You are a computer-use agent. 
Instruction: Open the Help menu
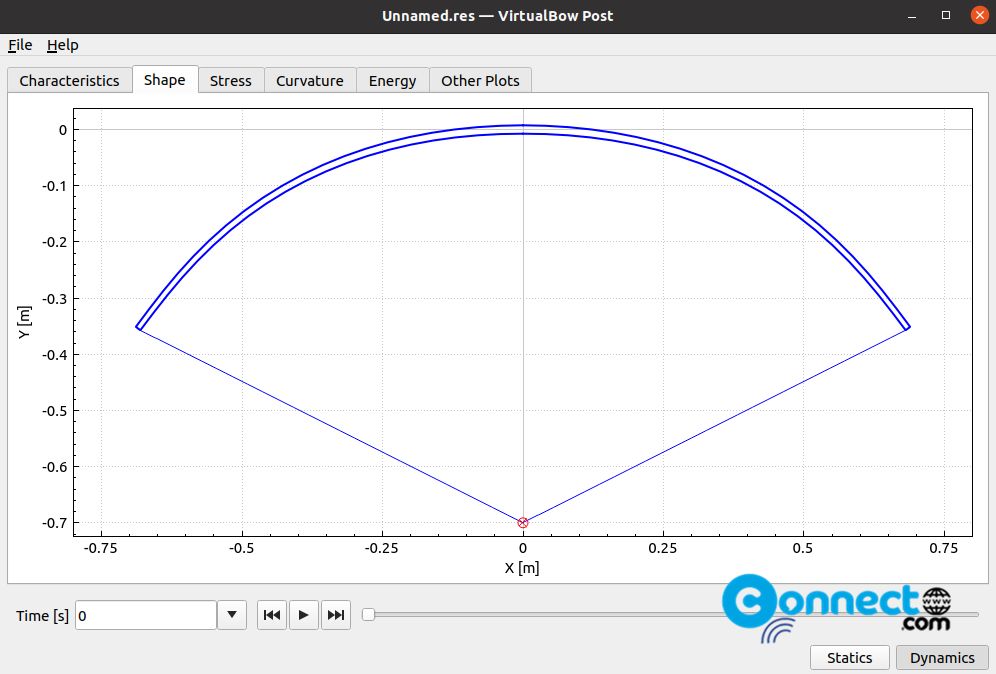pyautogui.click(x=62, y=45)
